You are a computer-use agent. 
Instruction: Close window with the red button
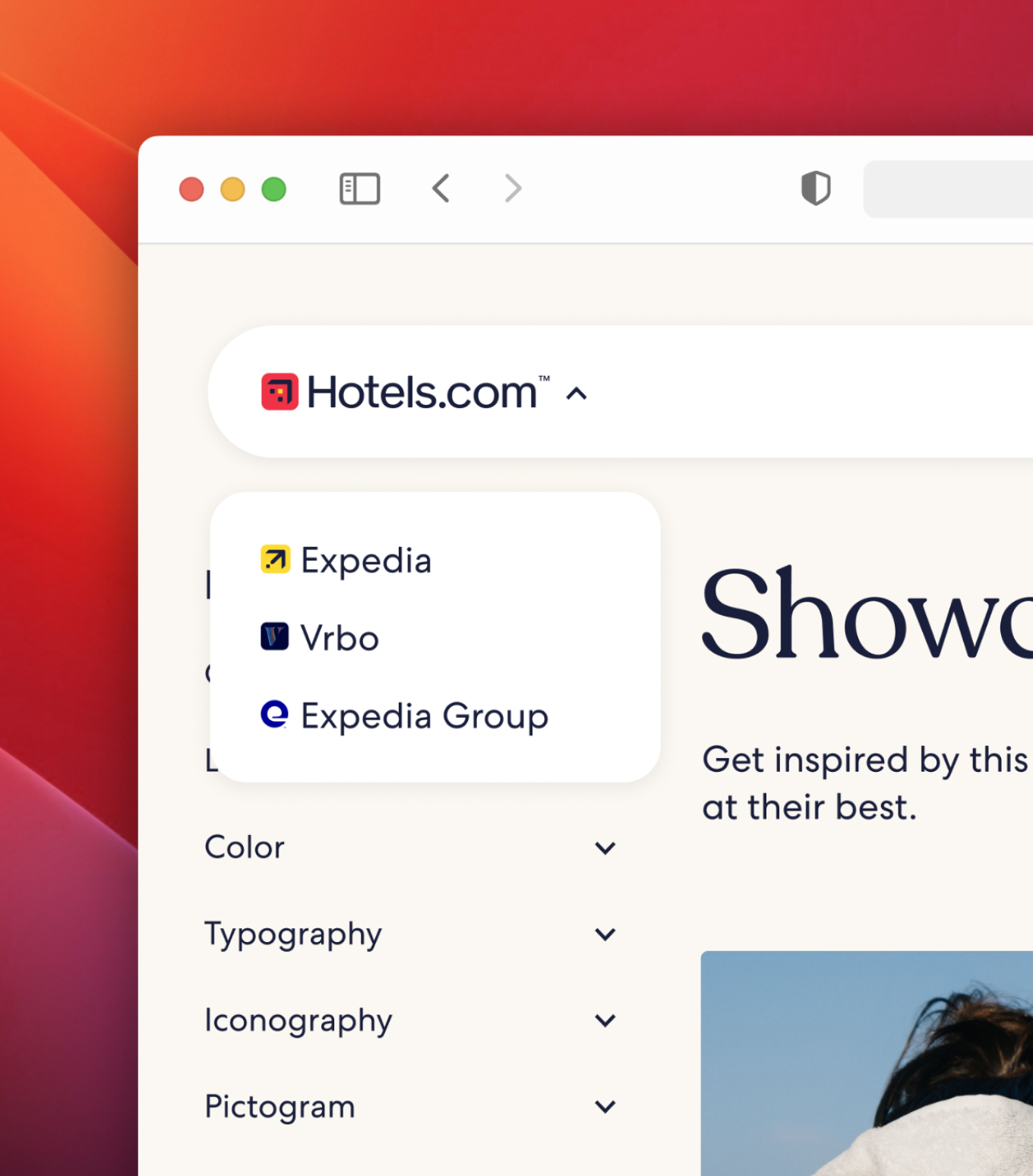pos(191,189)
